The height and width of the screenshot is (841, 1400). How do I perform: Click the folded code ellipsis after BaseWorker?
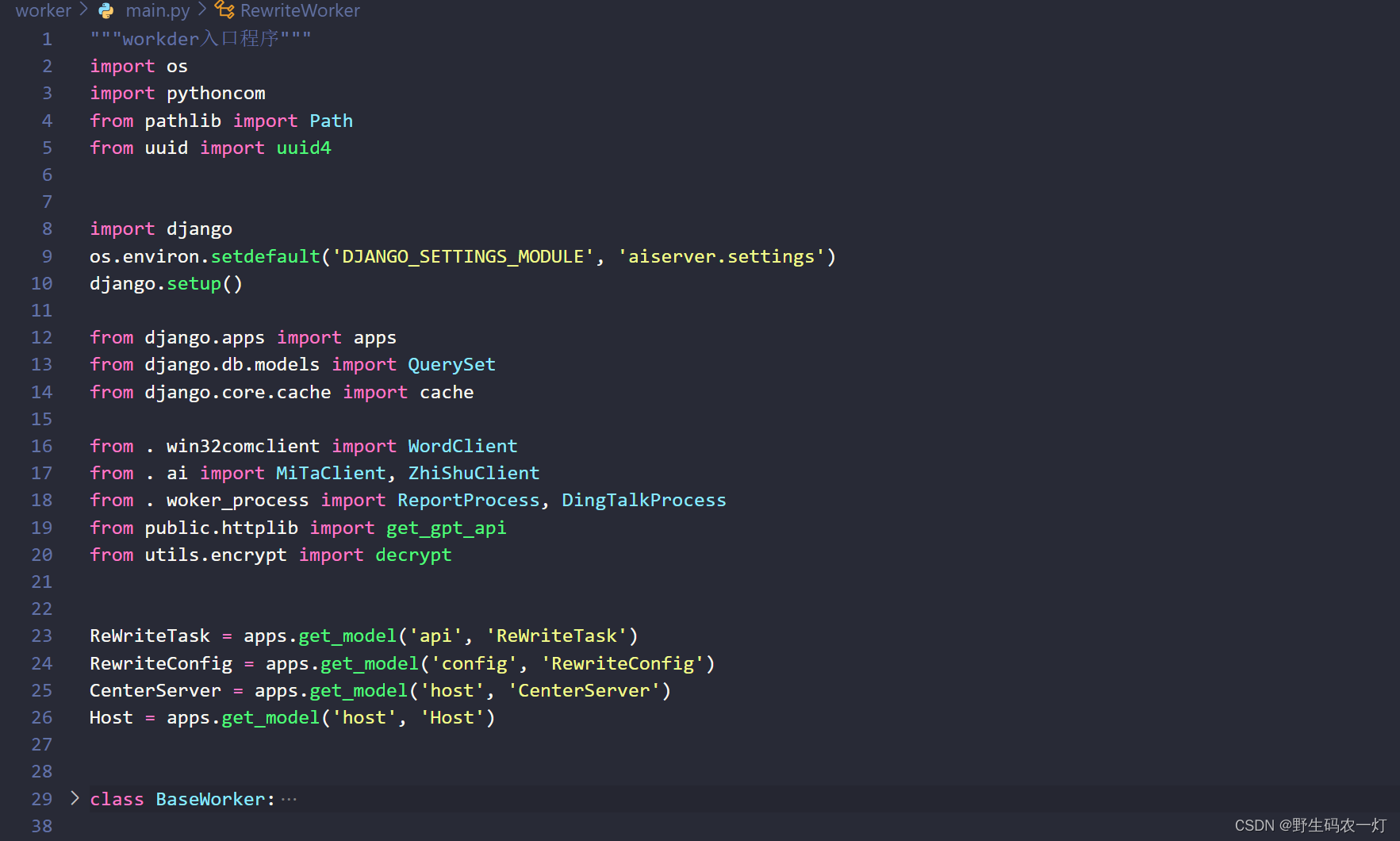pyautogui.click(x=289, y=799)
